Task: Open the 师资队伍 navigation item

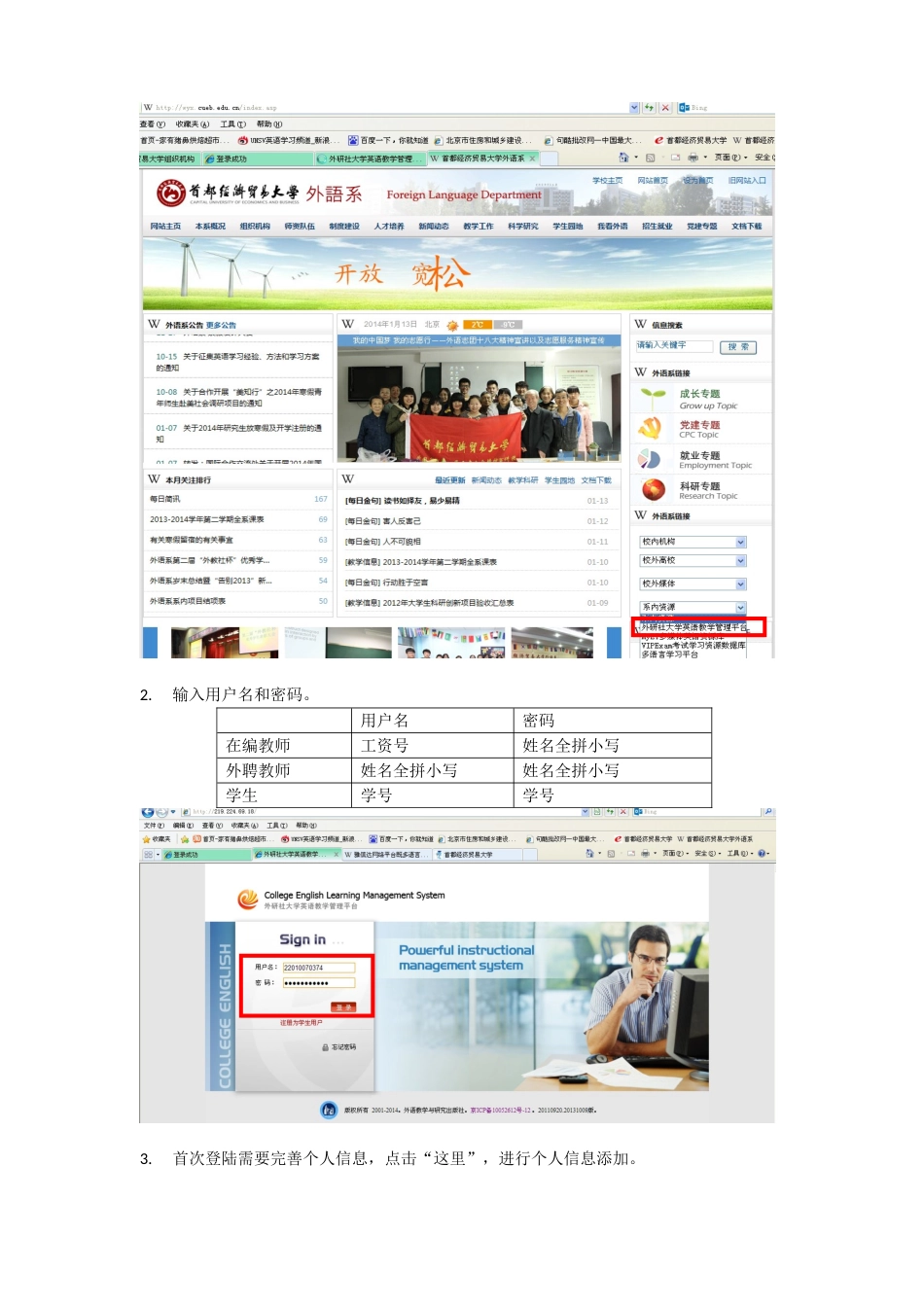Action: (x=300, y=227)
